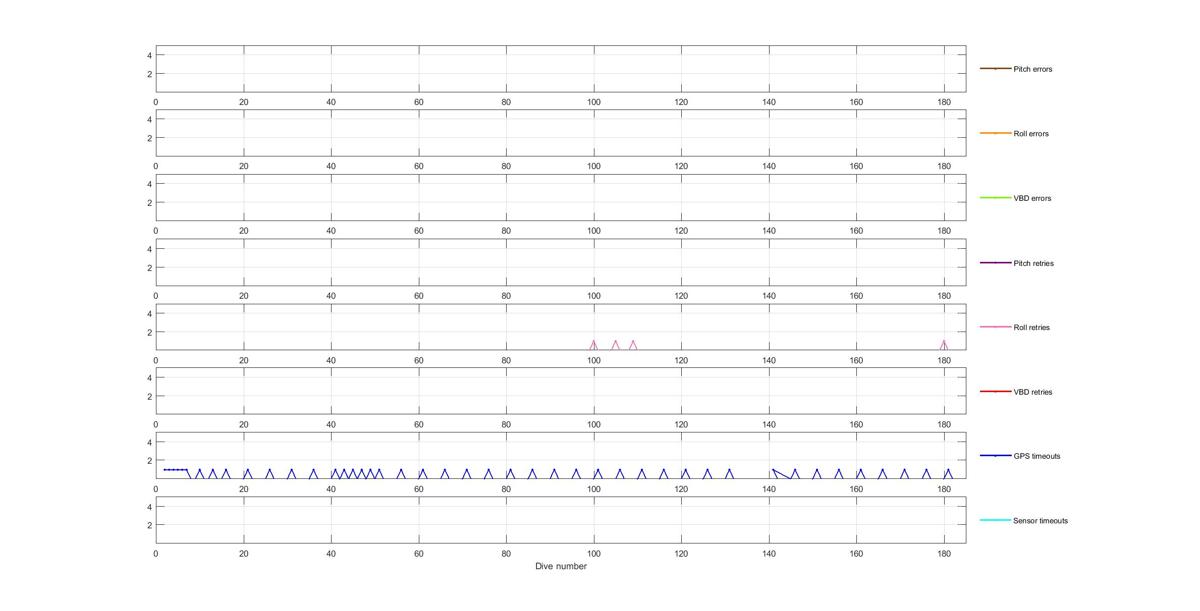This screenshot has width=1200, height=611.
Task: Click the GPS timeouts spike near dive 181
Action: [948, 474]
